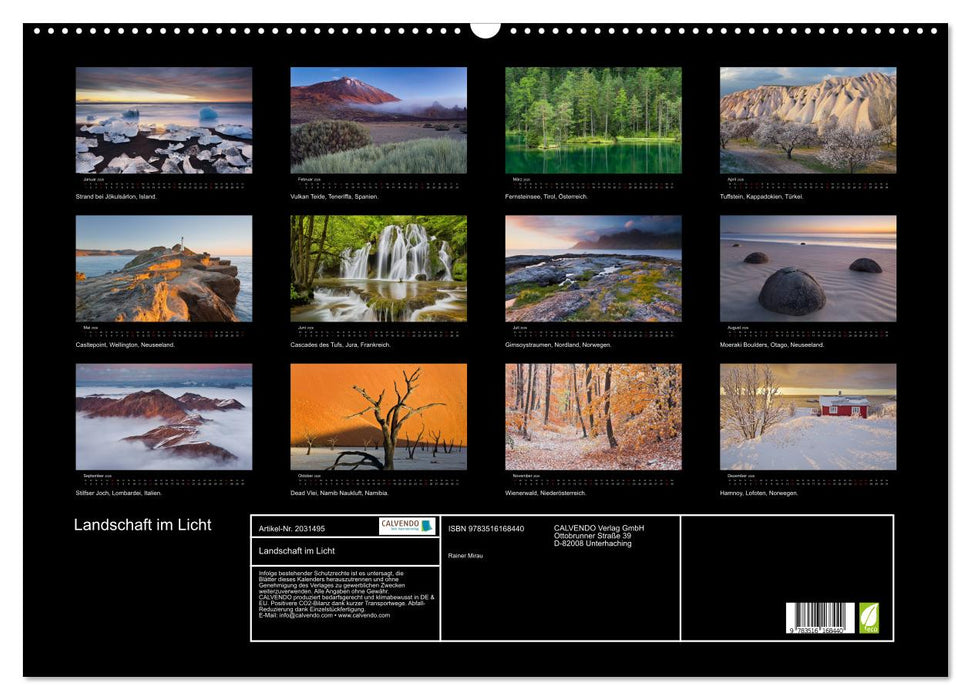Click the Rainer Mirau author name
The width and height of the screenshot is (971, 700).
(466, 556)
